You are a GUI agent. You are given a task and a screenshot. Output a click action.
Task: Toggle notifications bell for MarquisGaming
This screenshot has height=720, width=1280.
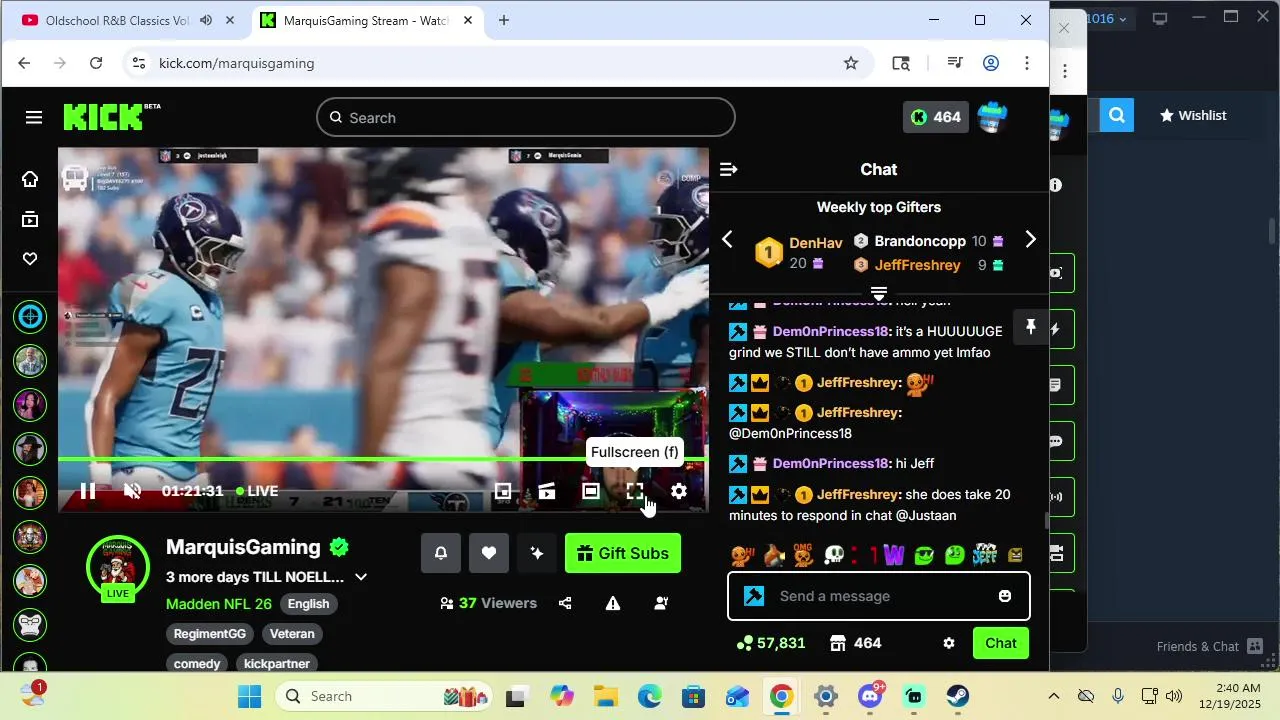click(441, 553)
